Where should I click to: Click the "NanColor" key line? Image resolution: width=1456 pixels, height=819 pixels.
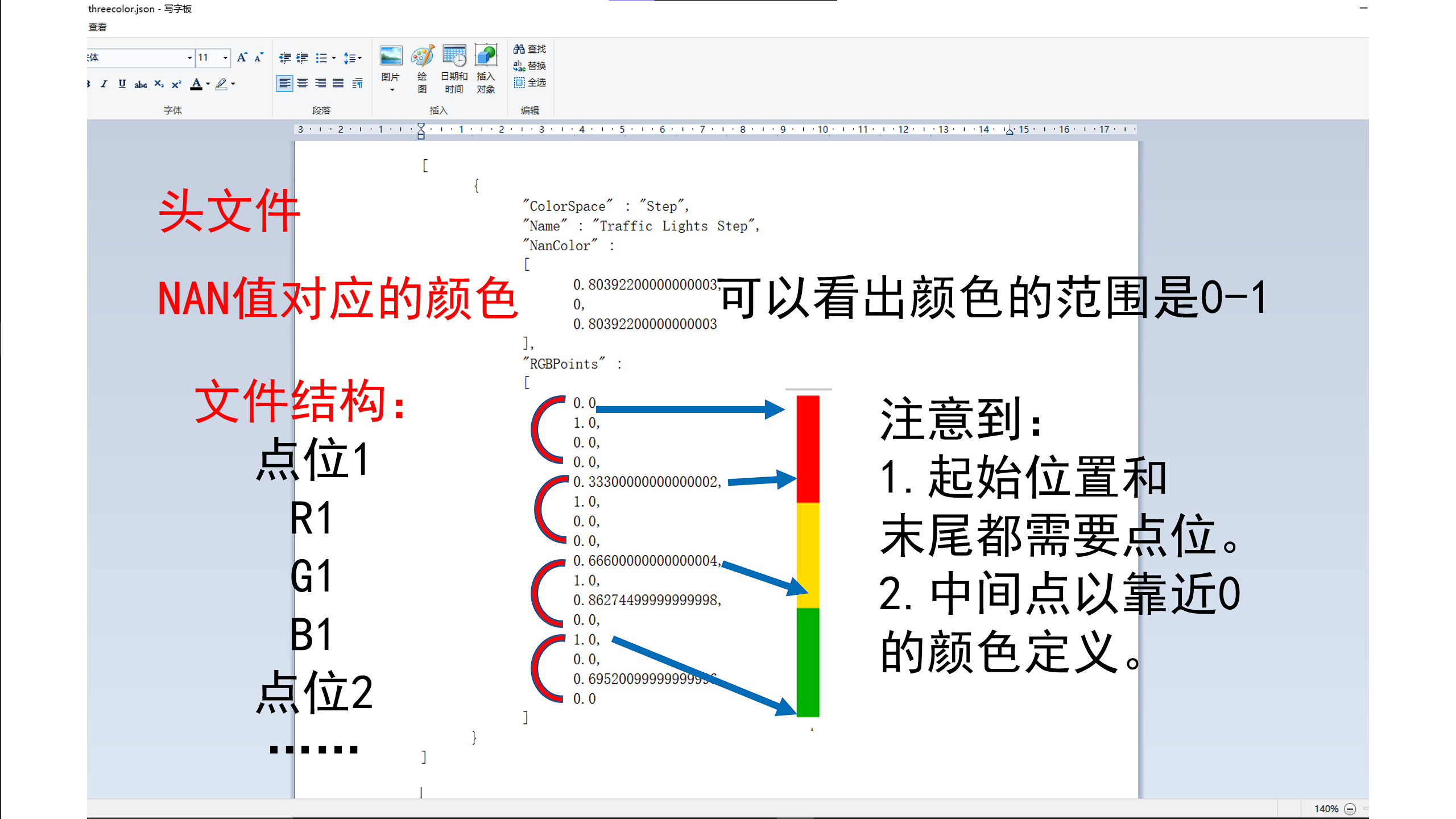[x=568, y=245]
